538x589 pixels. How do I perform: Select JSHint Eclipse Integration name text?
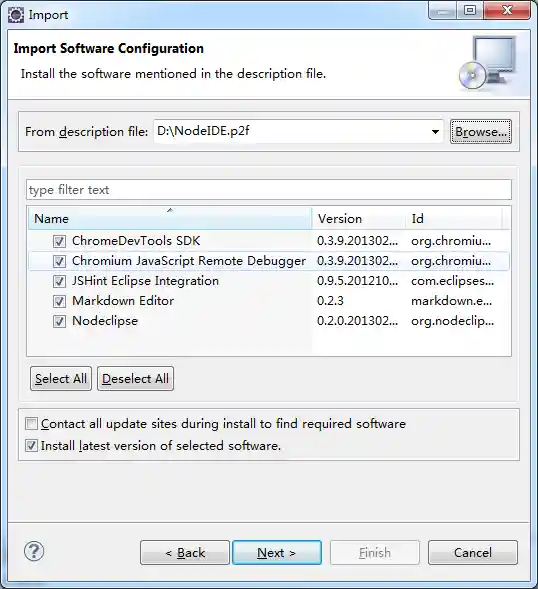pyautogui.click(x=145, y=281)
